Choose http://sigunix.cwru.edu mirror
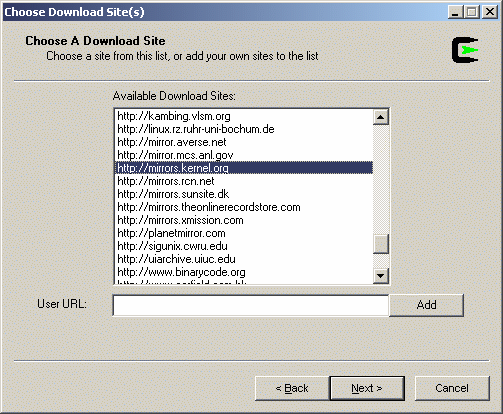Viewport: 503px width, 414px height. point(244,246)
